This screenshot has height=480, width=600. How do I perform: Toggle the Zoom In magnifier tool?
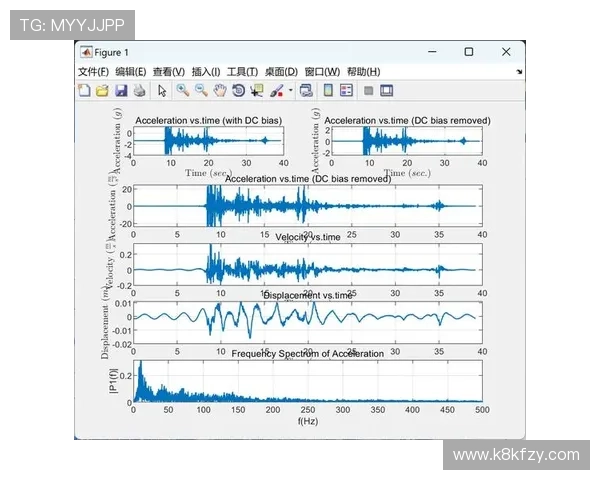(x=183, y=90)
